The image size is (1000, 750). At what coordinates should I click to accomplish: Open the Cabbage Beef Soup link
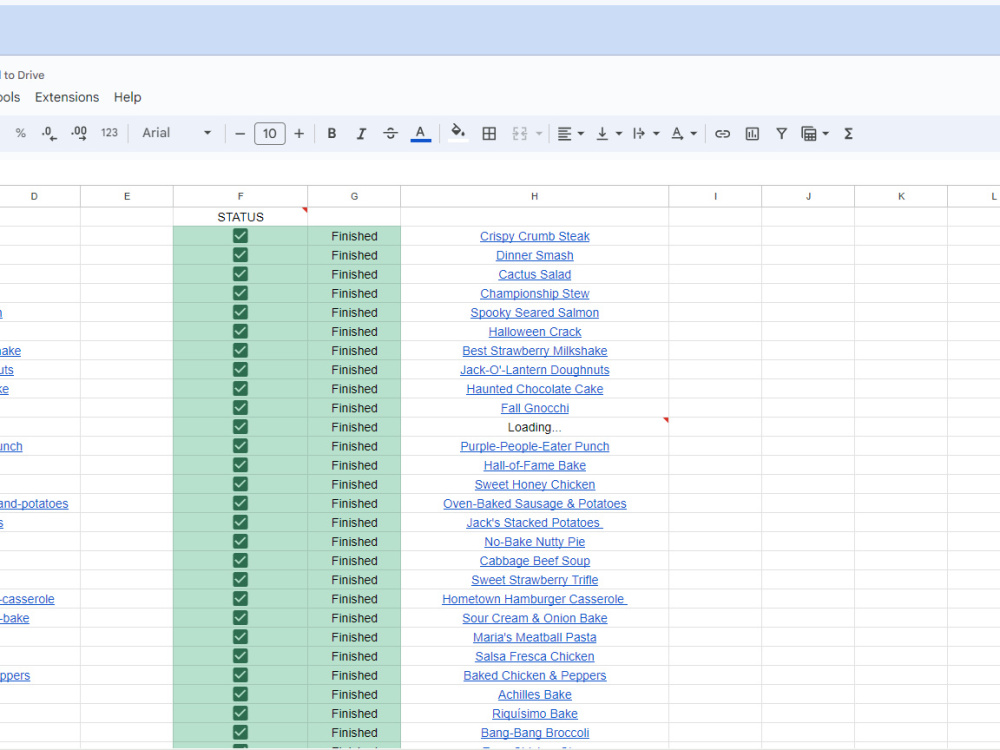534,560
